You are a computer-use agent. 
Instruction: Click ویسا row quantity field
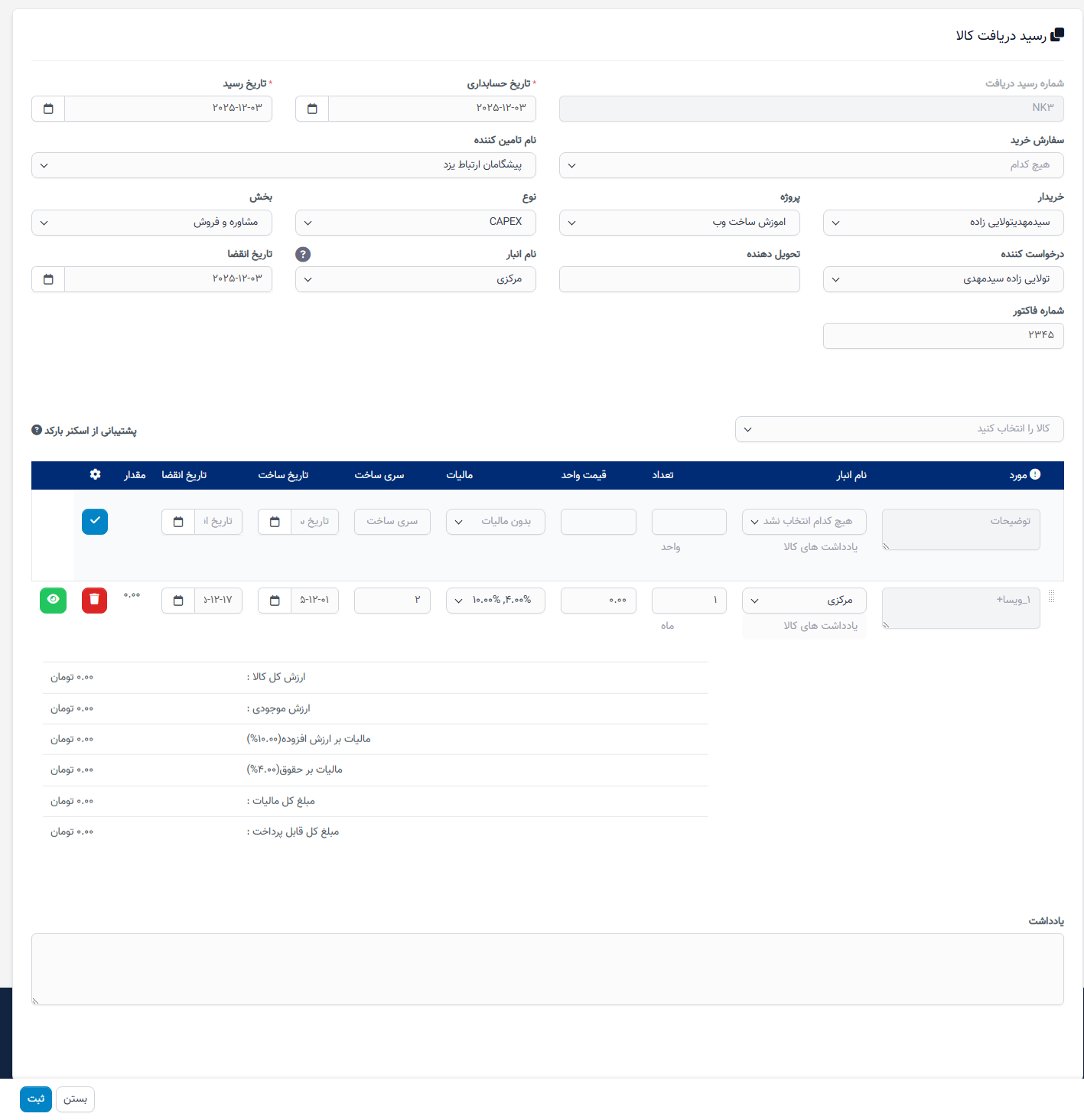[x=689, y=601]
